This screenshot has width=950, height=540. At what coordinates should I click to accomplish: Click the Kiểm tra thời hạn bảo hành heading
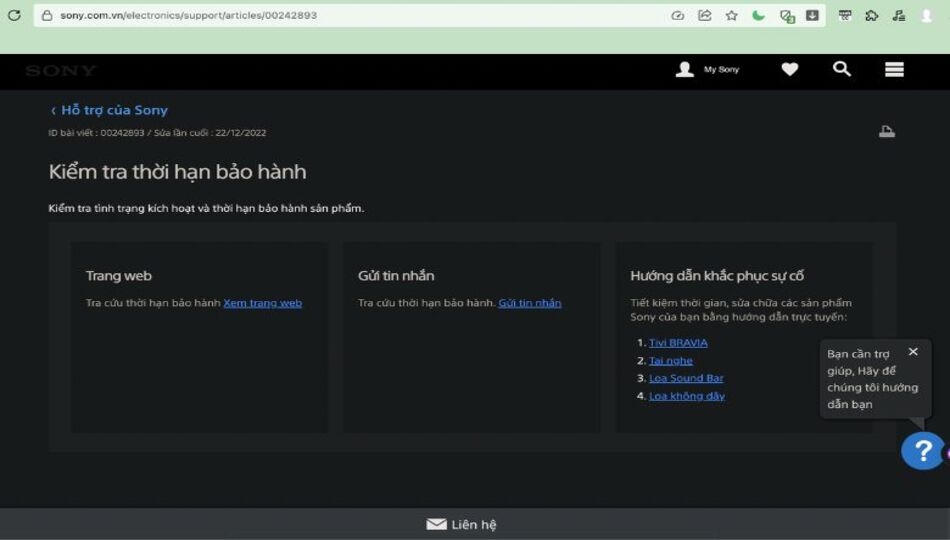click(178, 172)
